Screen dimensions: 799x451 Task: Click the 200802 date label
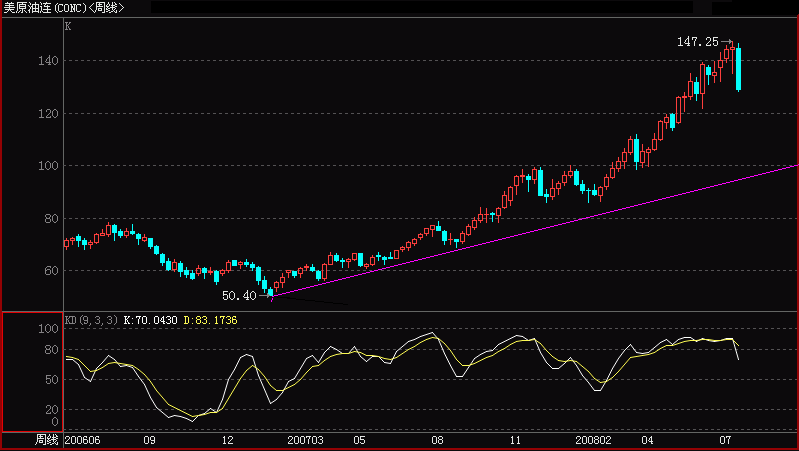coord(593,440)
